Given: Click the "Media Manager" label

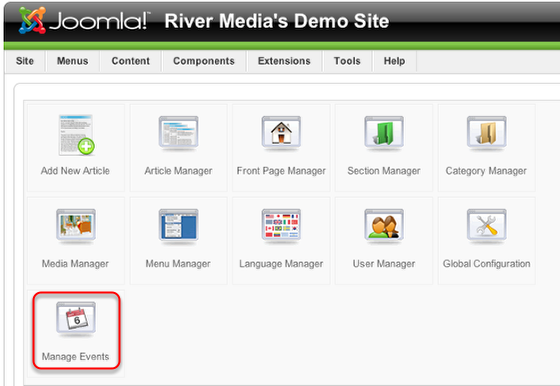Looking at the screenshot, I should tap(75, 264).
